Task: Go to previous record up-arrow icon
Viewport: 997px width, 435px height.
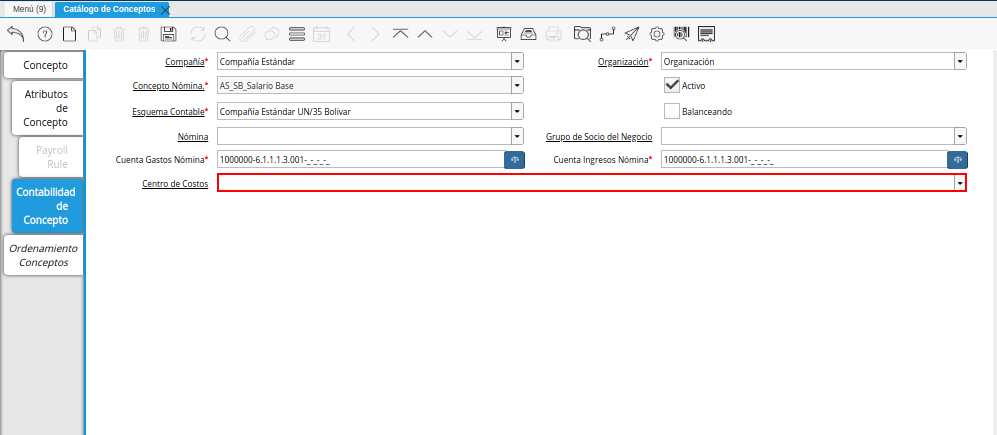Action: click(425, 34)
